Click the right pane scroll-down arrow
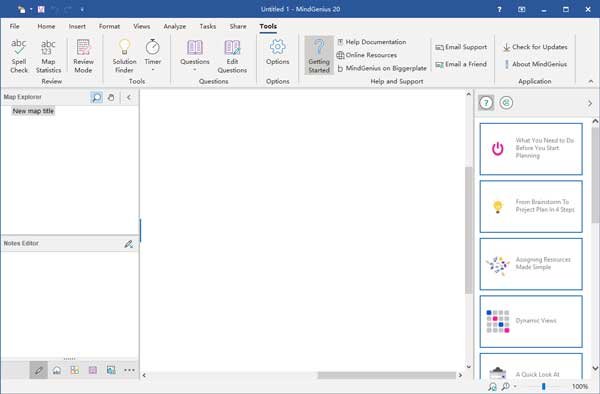 click(595, 368)
